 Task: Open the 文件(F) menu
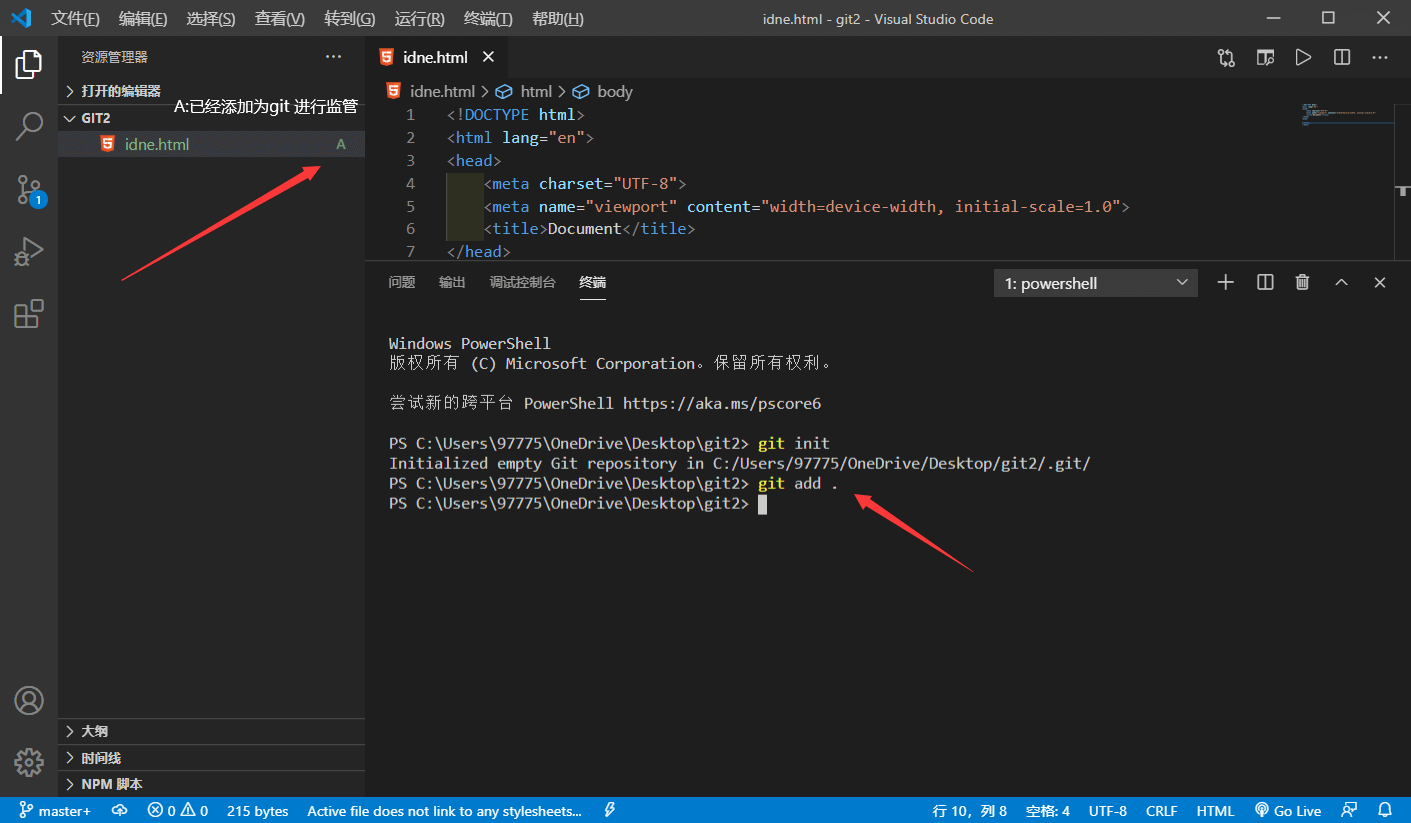76,19
